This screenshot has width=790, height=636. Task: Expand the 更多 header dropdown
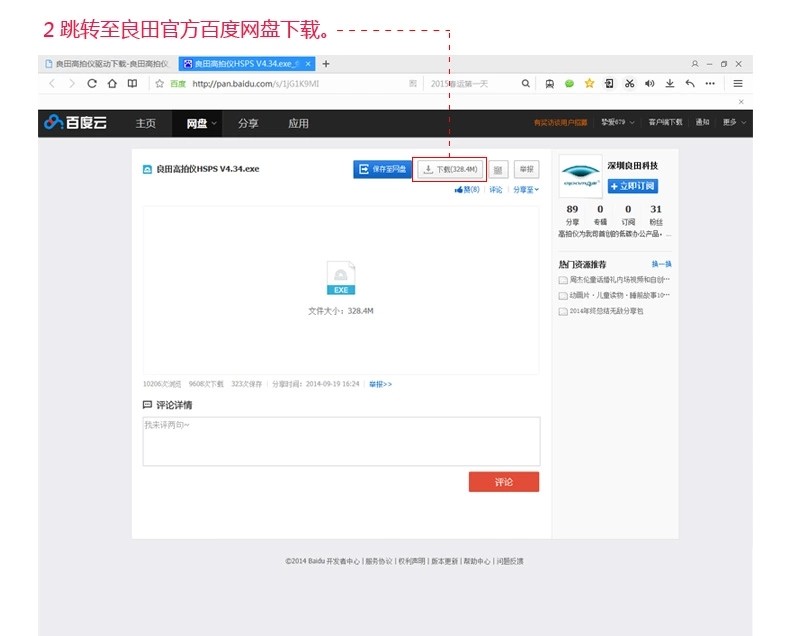[x=734, y=122]
